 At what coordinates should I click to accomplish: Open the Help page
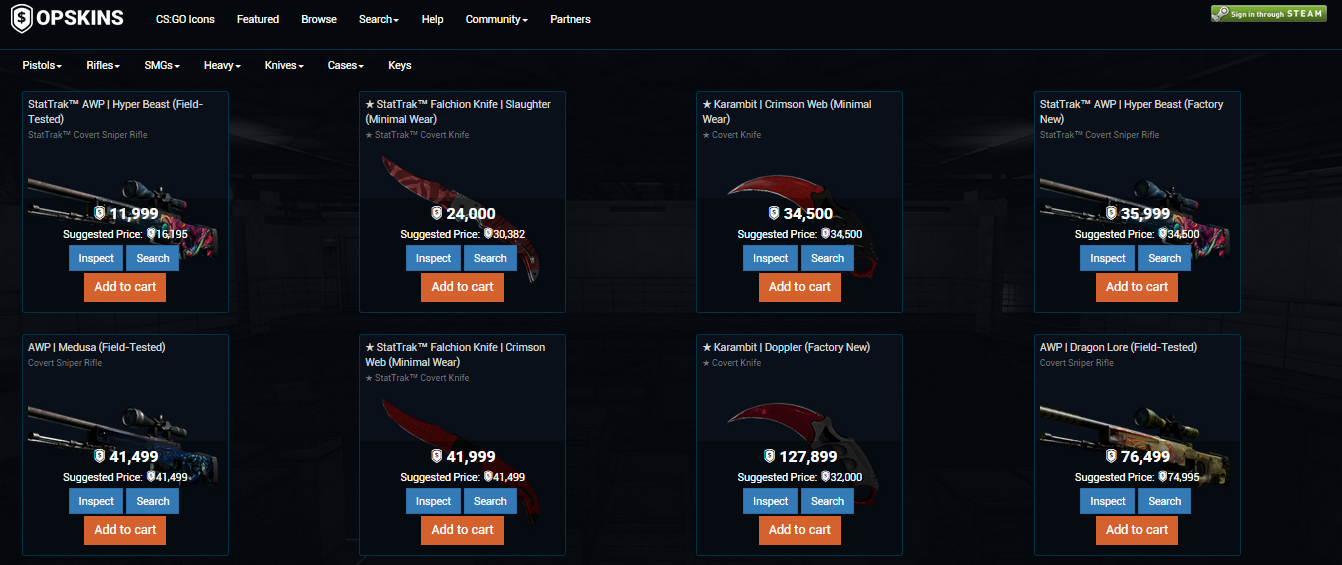(x=432, y=19)
